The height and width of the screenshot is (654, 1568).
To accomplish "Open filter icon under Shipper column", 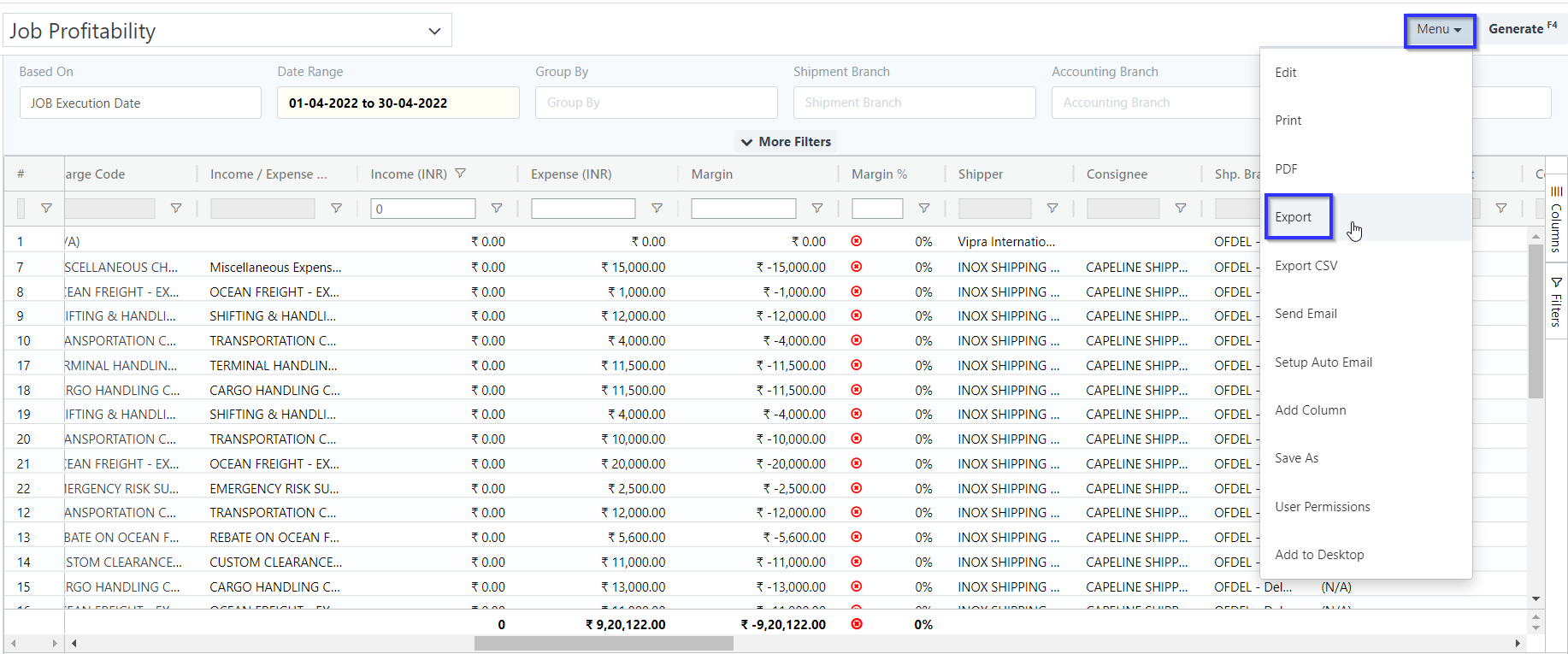I will (1052, 209).
